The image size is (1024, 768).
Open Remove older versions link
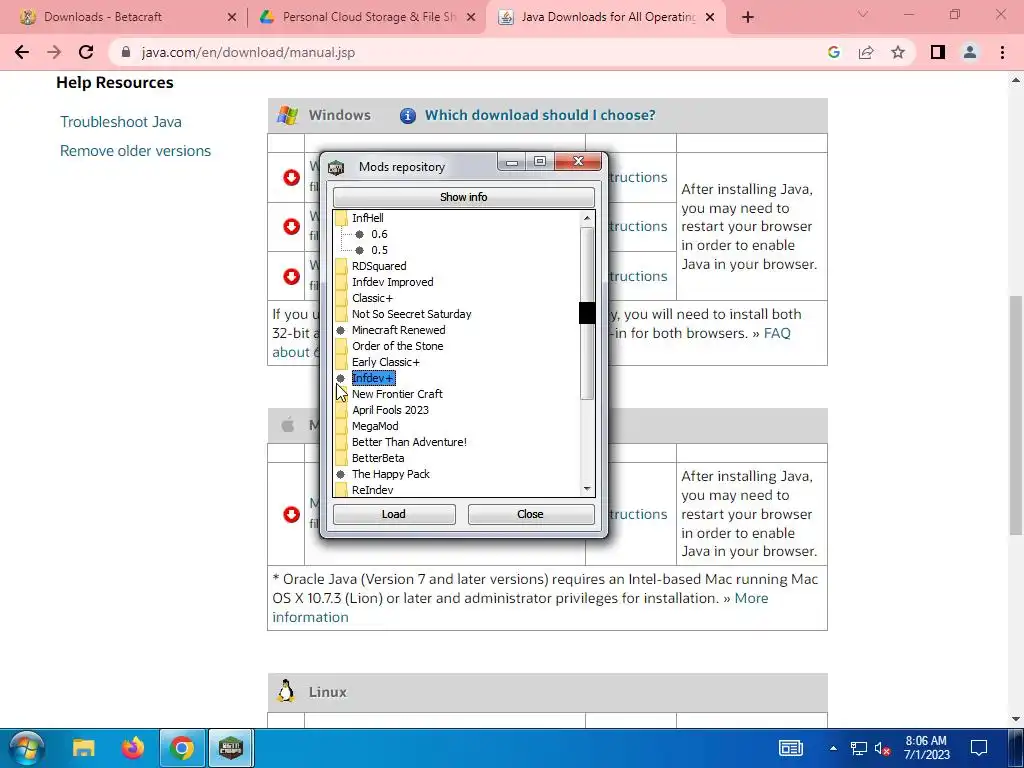click(x=135, y=151)
